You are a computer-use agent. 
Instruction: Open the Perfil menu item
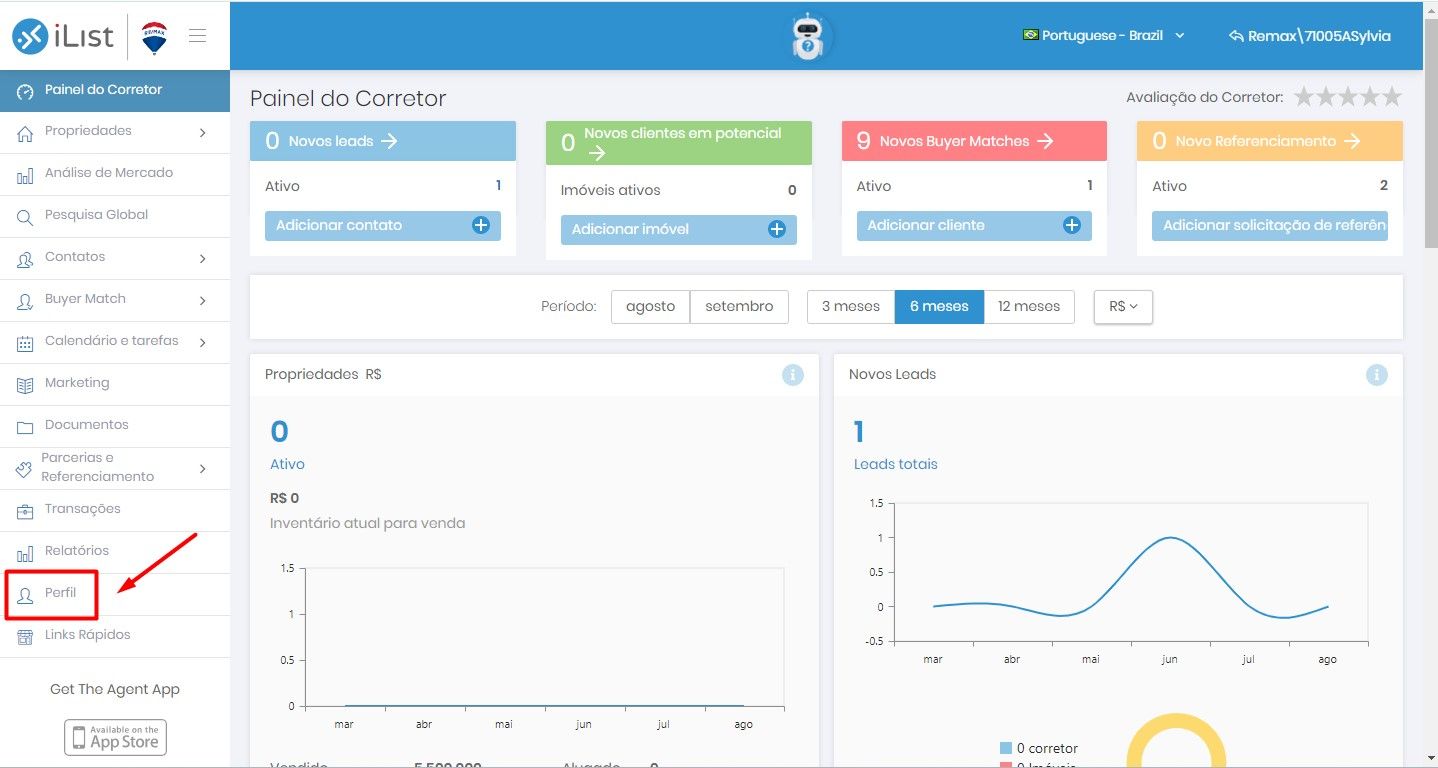115,594
